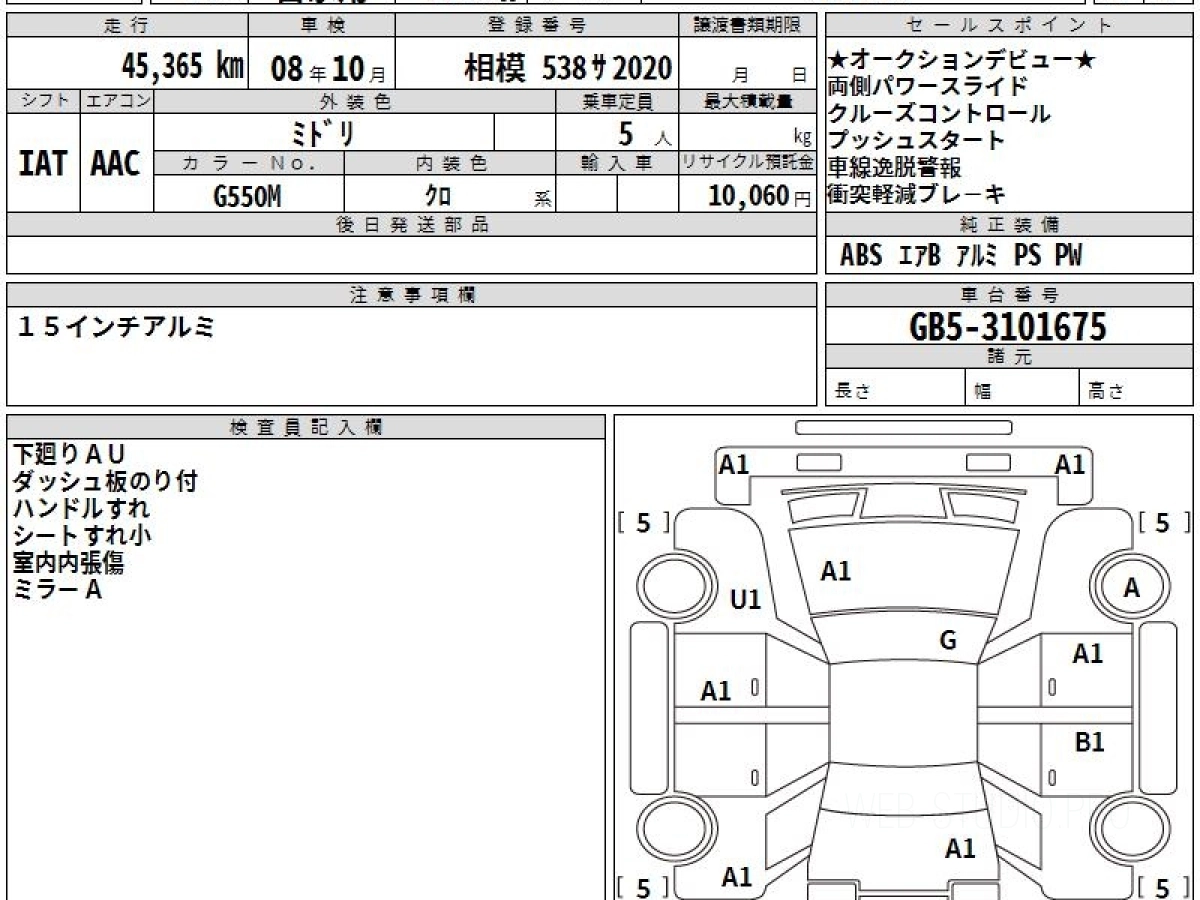Click the 検査員記入欄 header

[x=306, y=427]
